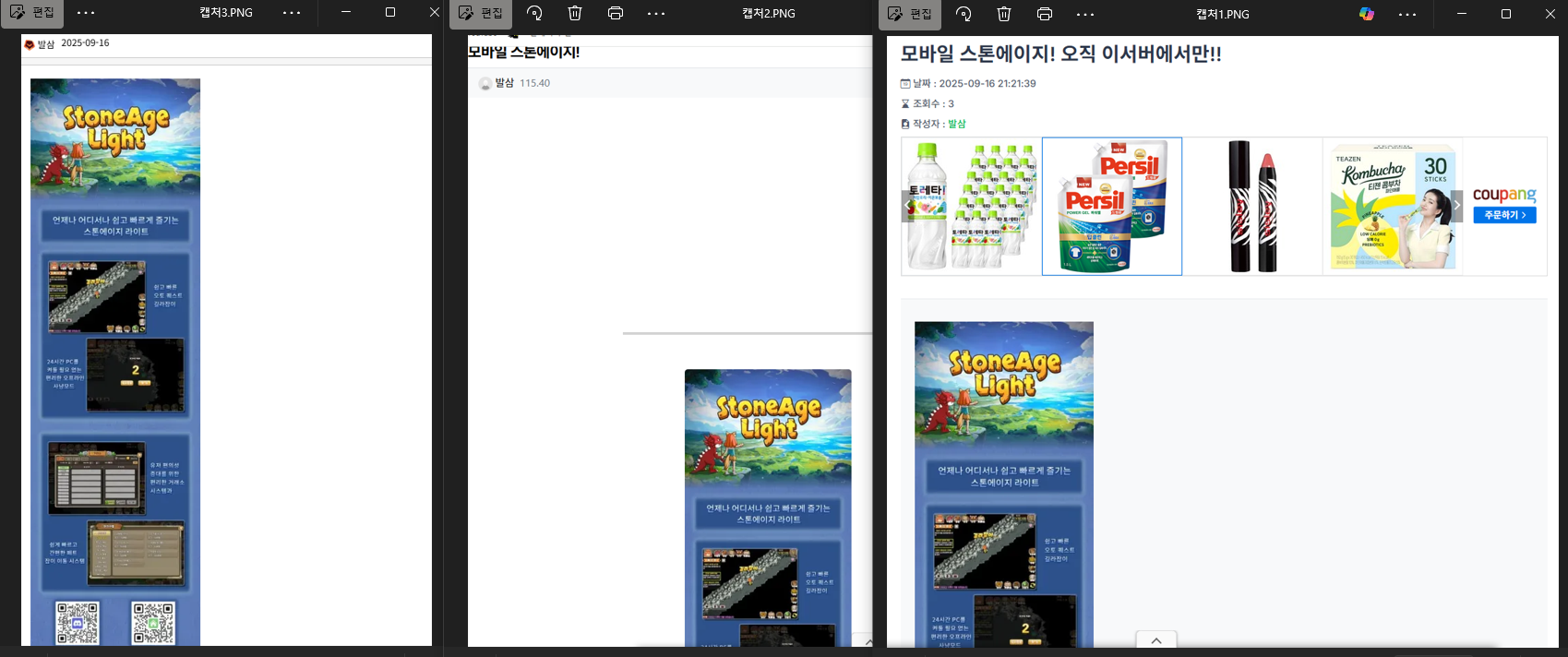Click the previous arrow on the ad carousel
Screen dimensions: 1568x657
point(907,206)
